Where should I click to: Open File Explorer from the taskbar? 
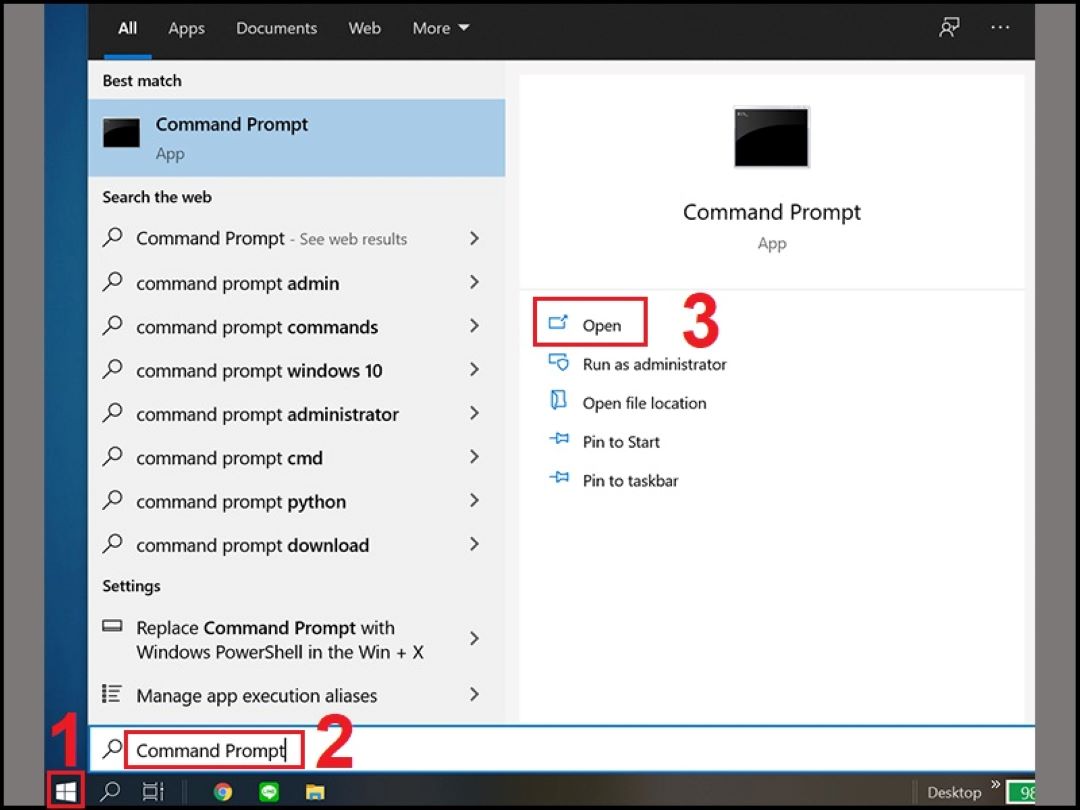point(315,792)
